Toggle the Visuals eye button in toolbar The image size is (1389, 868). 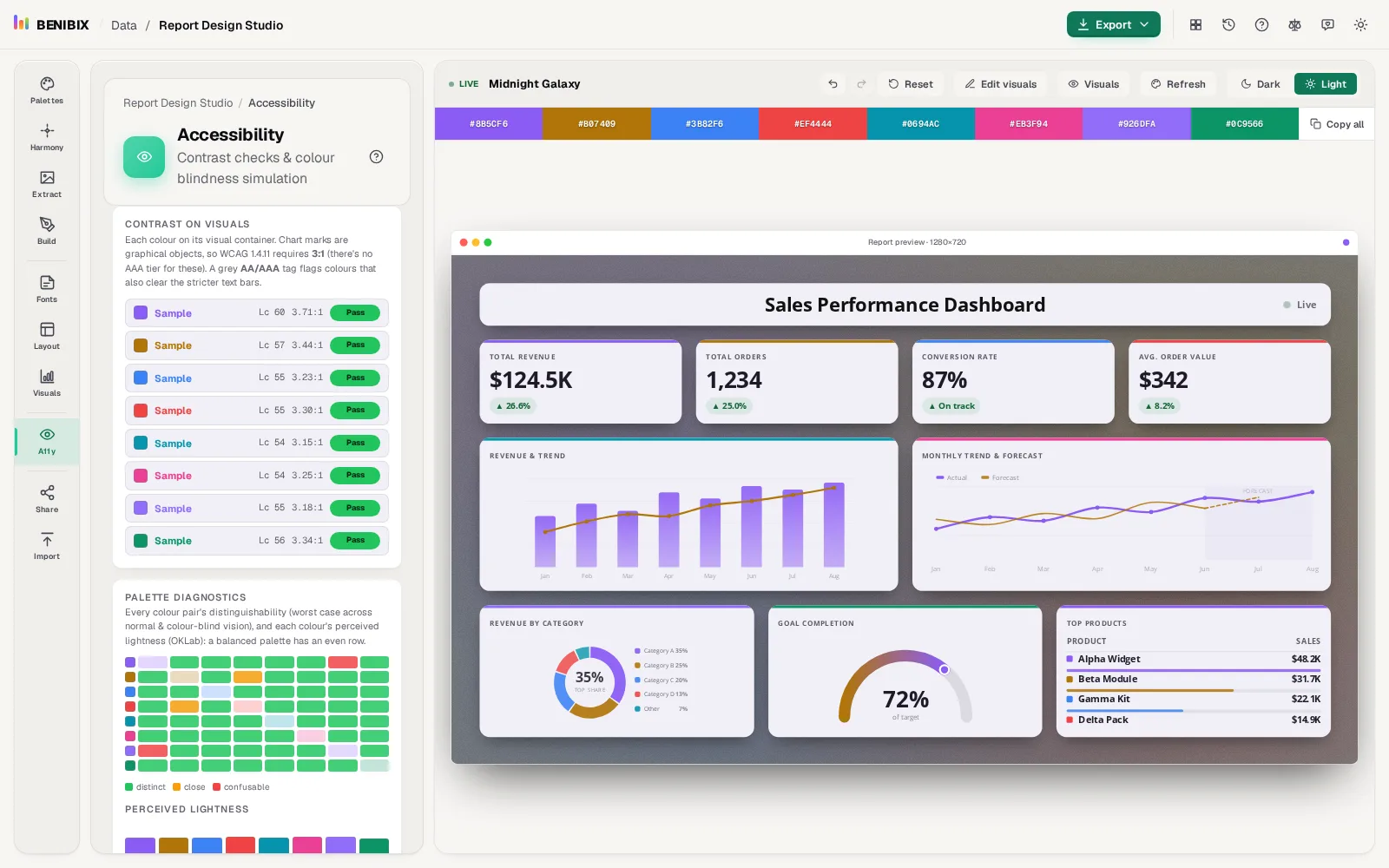tap(1094, 84)
